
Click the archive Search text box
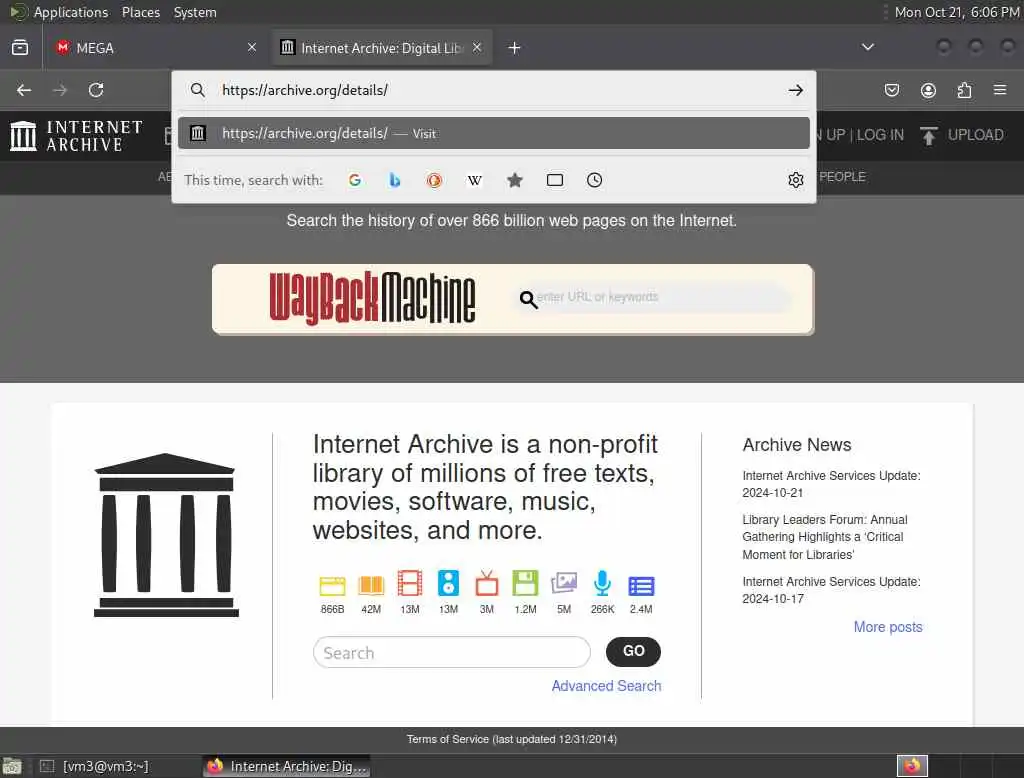(452, 653)
